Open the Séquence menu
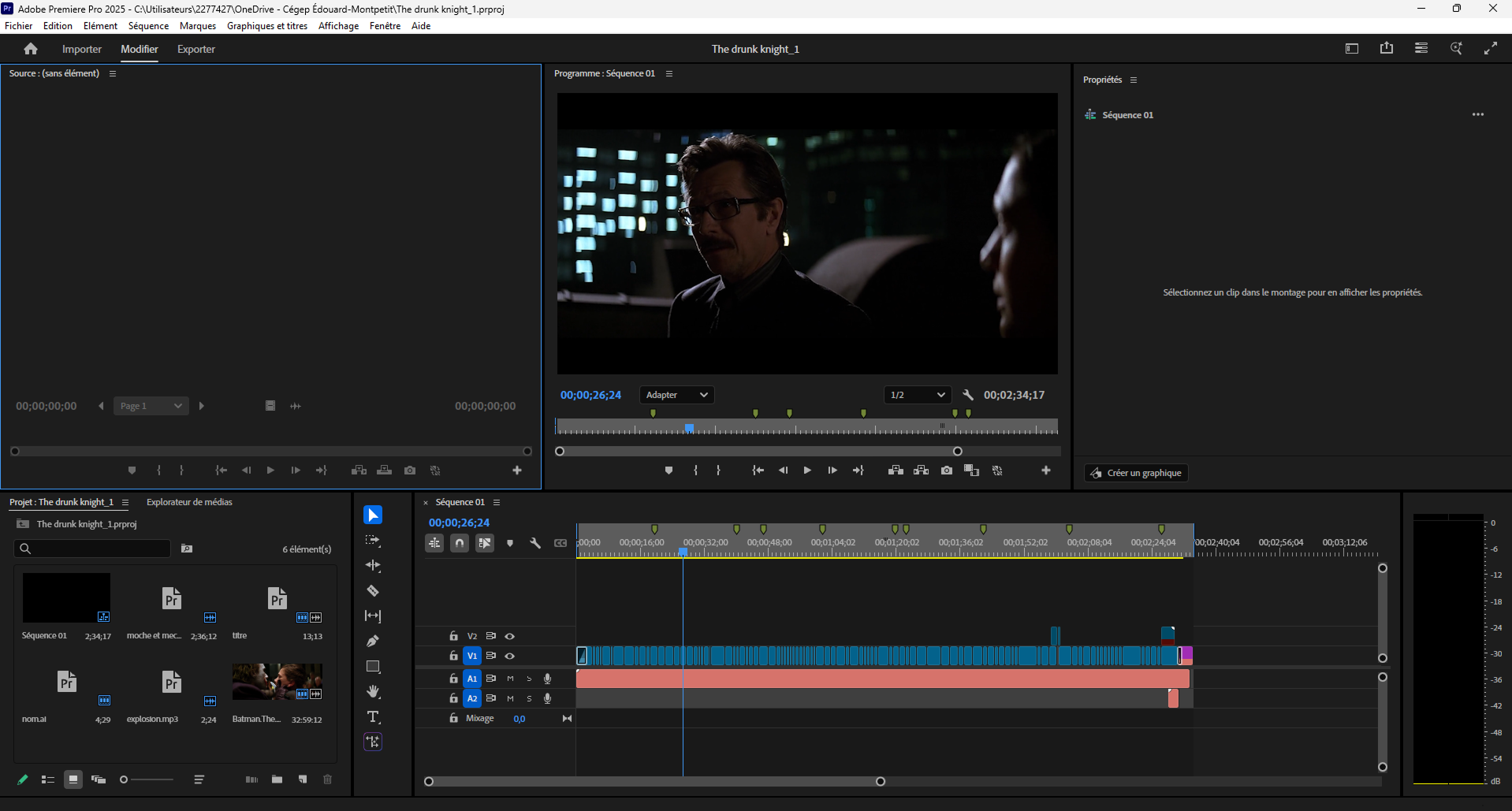 148,26
